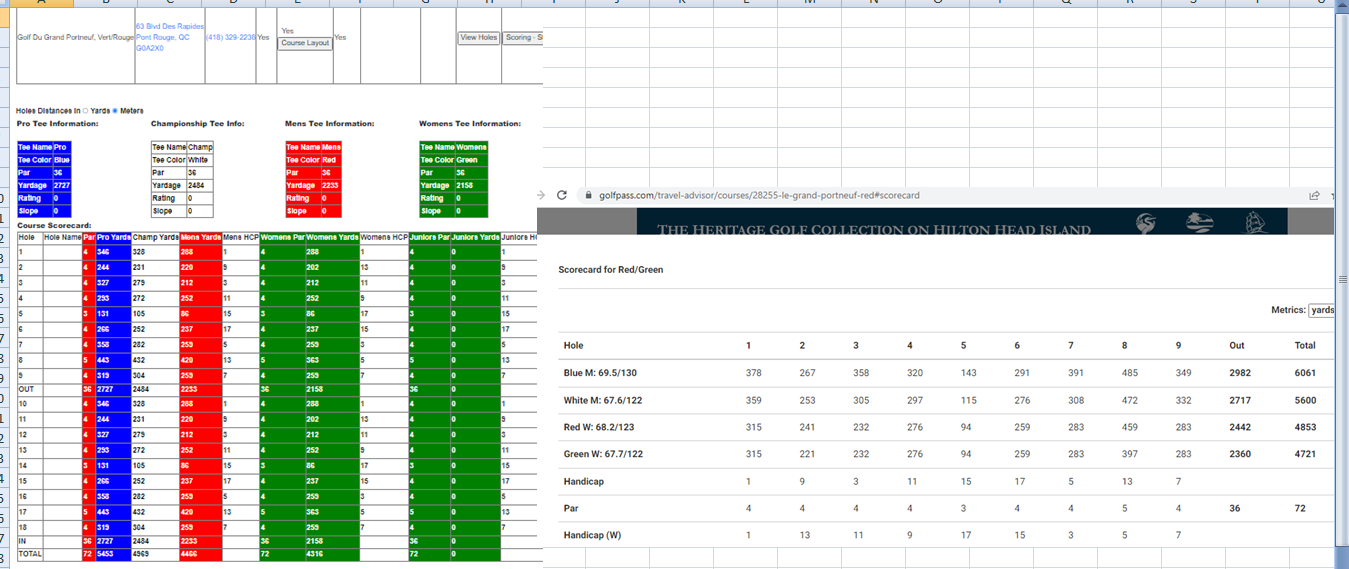Click the lock icon in address bar

tap(588, 195)
